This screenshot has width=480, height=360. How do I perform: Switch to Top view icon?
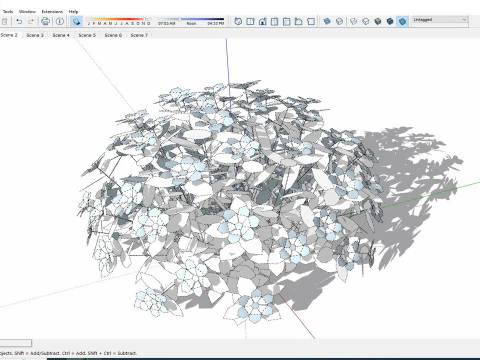[x=250, y=21]
